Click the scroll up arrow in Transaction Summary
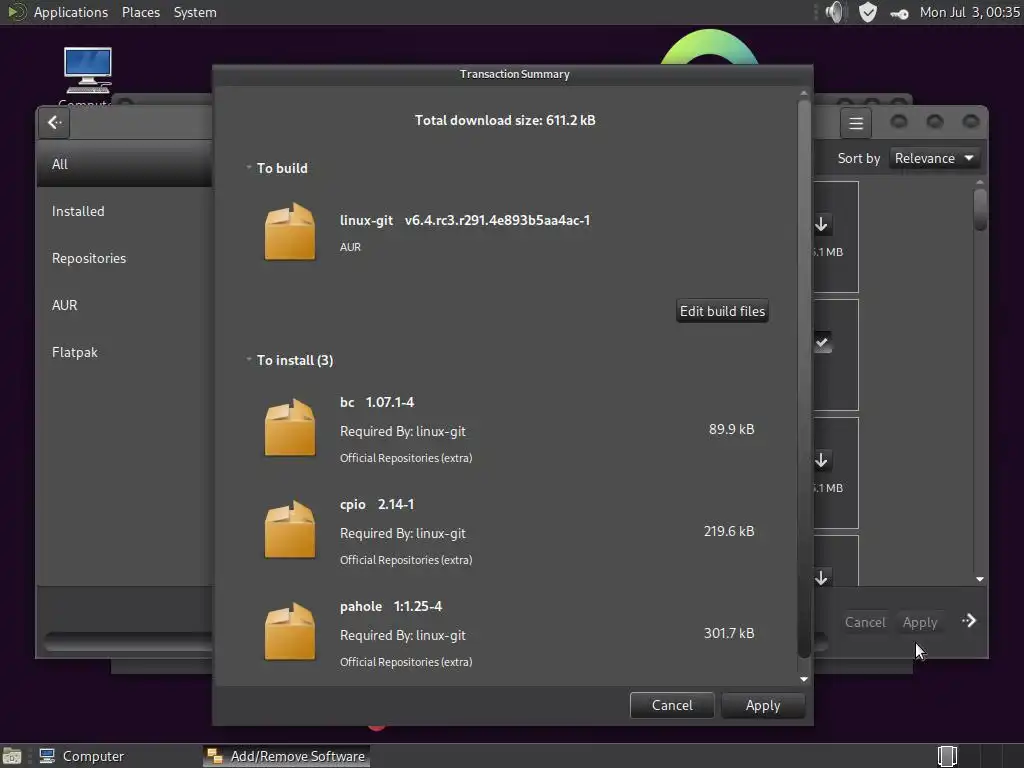Image resolution: width=1024 pixels, height=768 pixels. click(804, 93)
